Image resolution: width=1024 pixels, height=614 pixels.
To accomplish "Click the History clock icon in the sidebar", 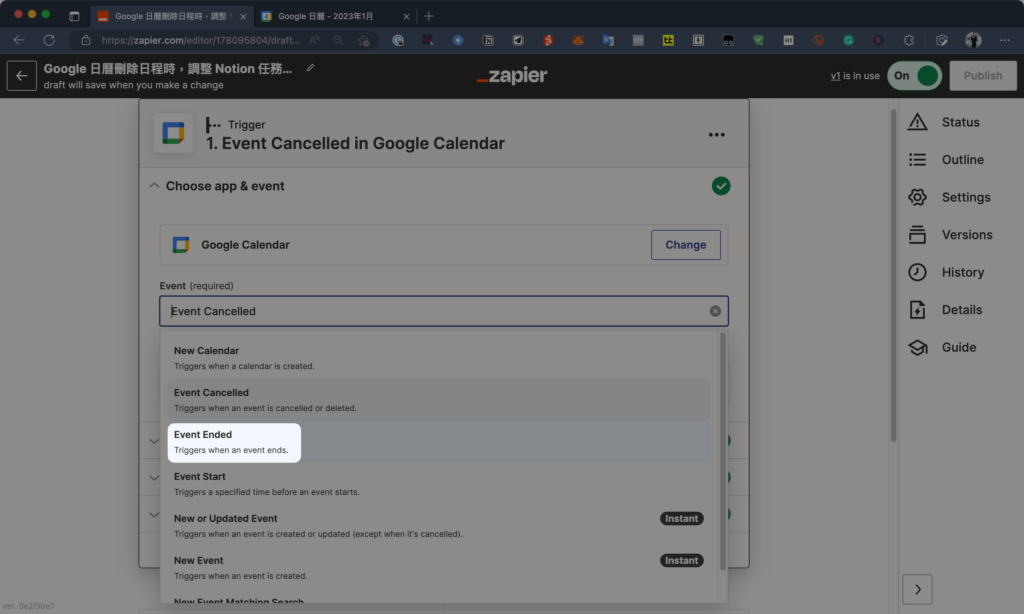I will [917, 272].
